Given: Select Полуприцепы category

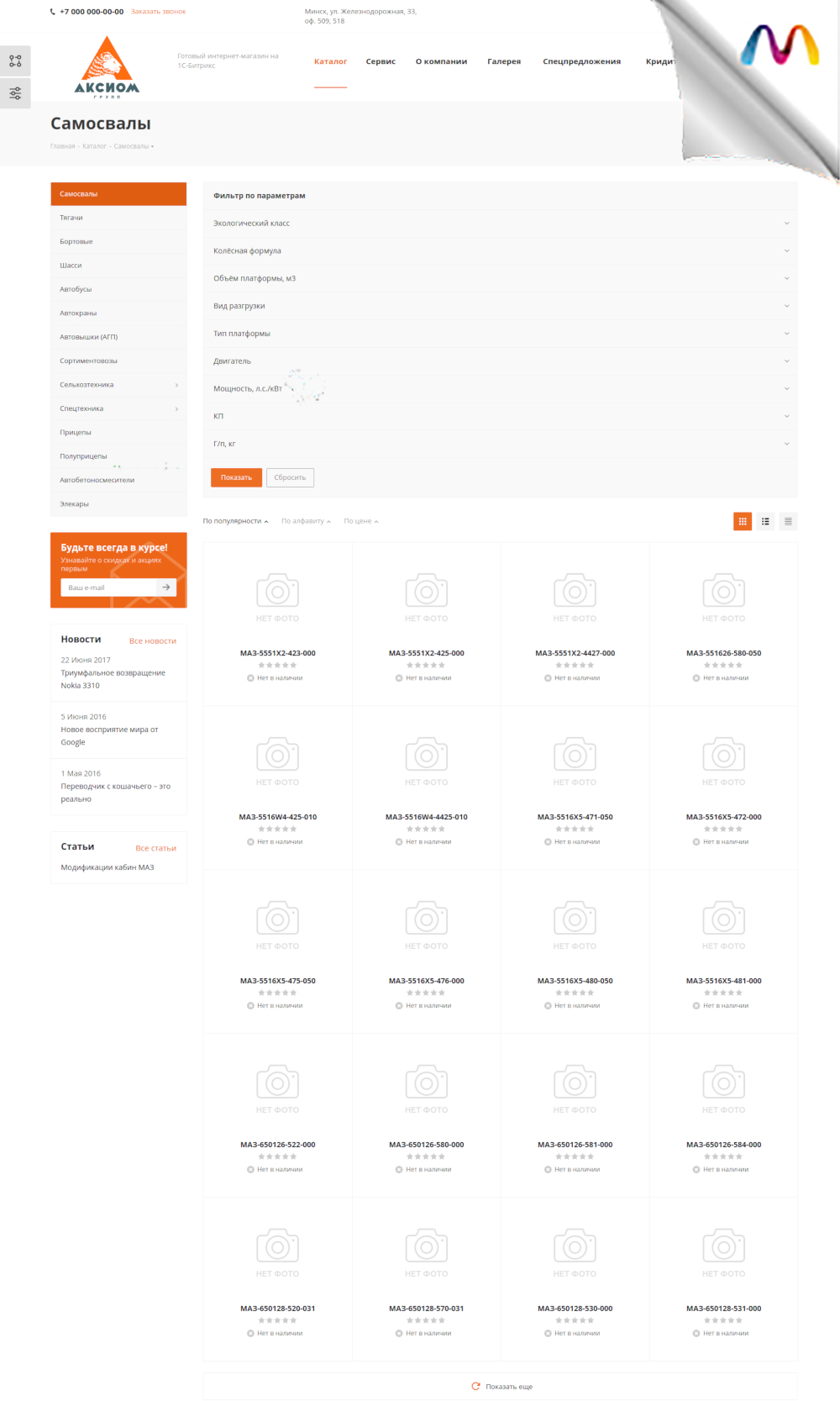Looking at the screenshot, I should point(118,456).
